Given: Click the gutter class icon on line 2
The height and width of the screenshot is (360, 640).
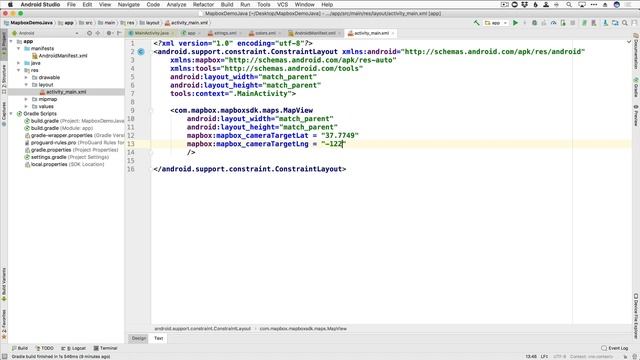Looking at the screenshot, I should (x=141, y=52).
